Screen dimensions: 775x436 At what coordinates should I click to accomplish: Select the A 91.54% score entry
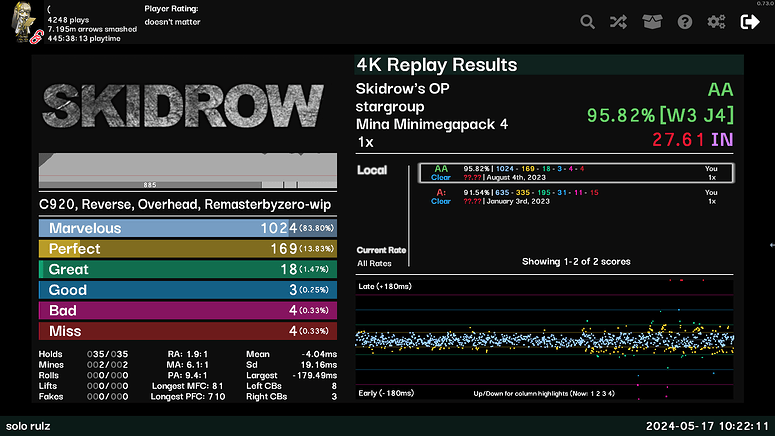(575, 196)
